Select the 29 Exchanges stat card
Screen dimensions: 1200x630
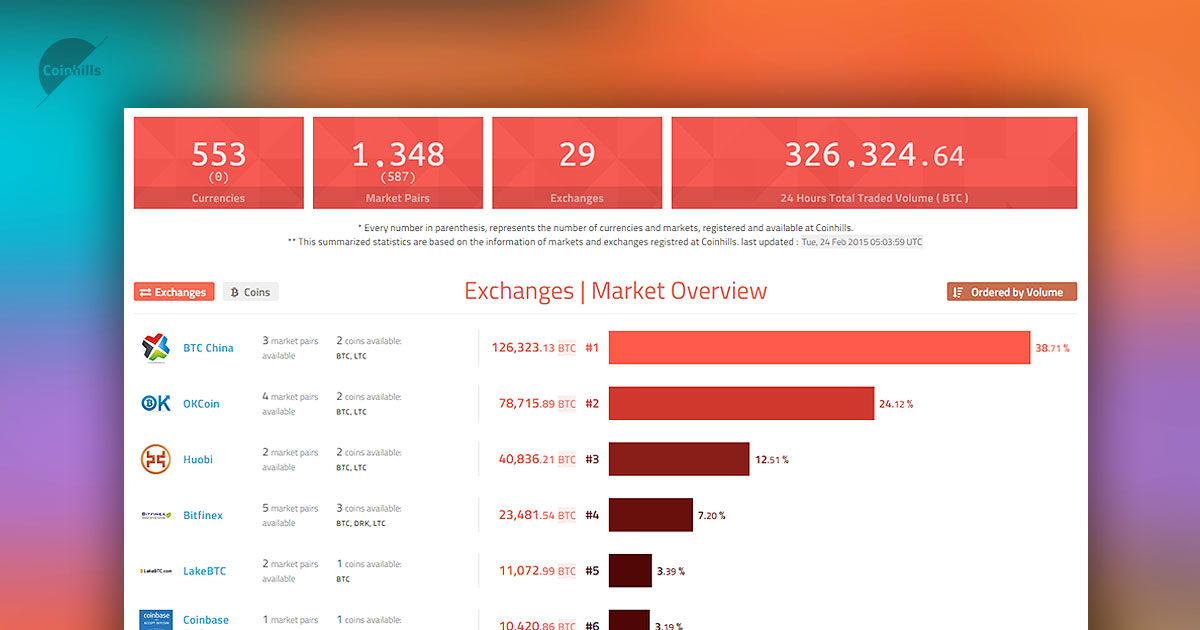pyautogui.click(x=577, y=163)
